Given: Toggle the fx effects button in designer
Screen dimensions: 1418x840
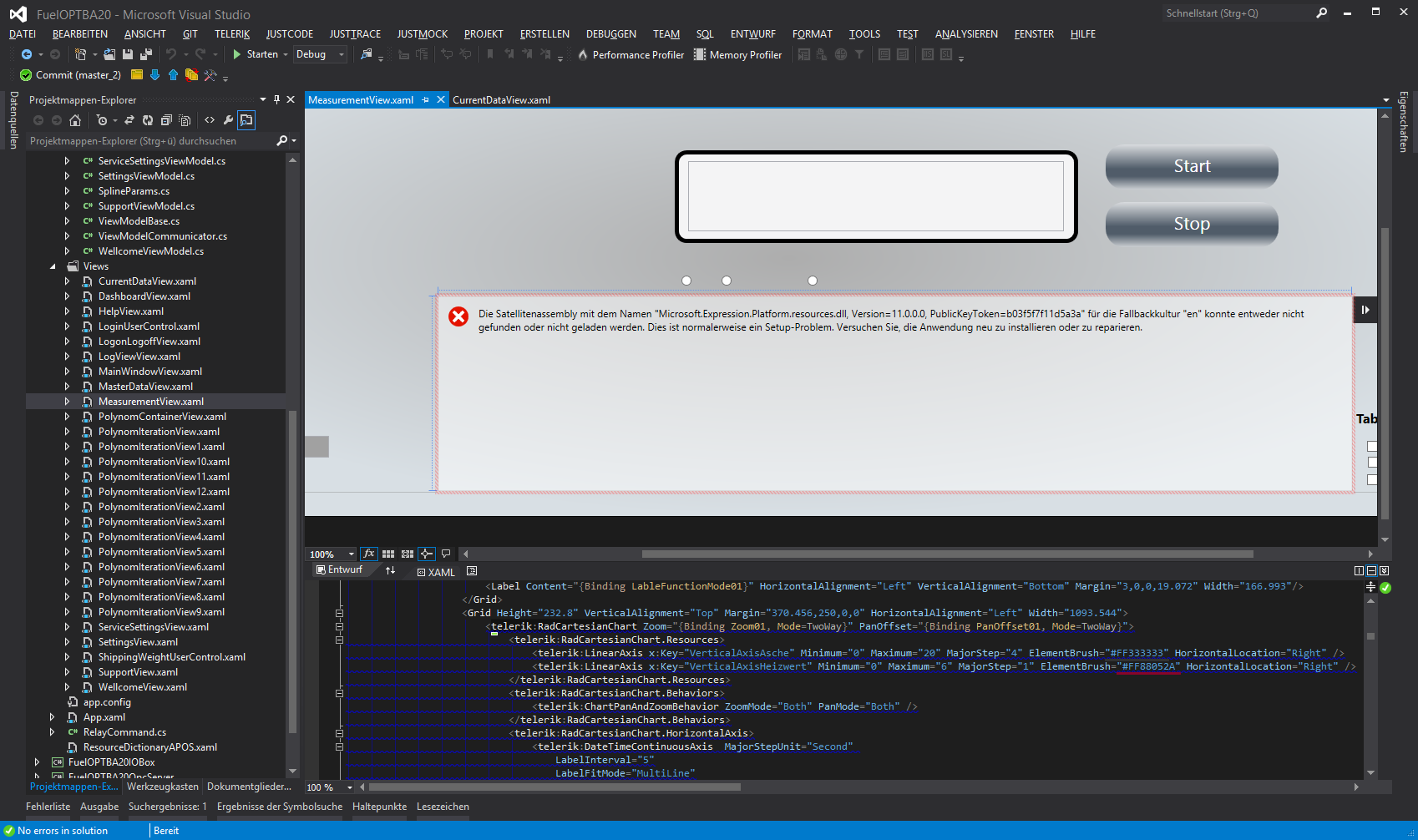Looking at the screenshot, I should pos(368,554).
